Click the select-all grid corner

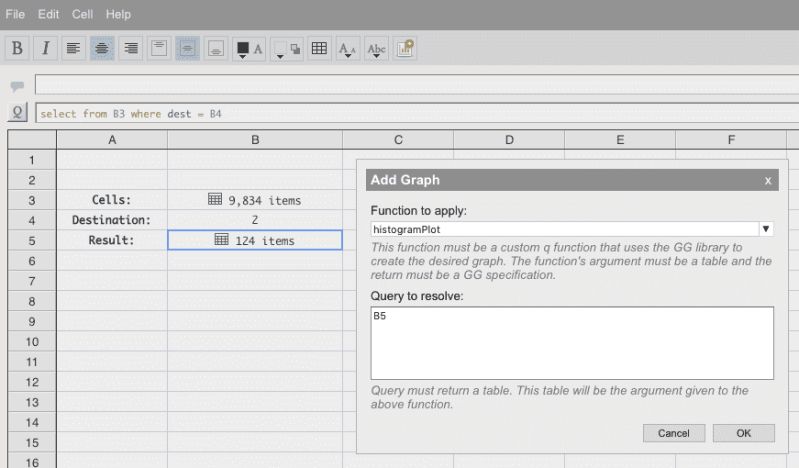pyautogui.click(x=32, y=140)
